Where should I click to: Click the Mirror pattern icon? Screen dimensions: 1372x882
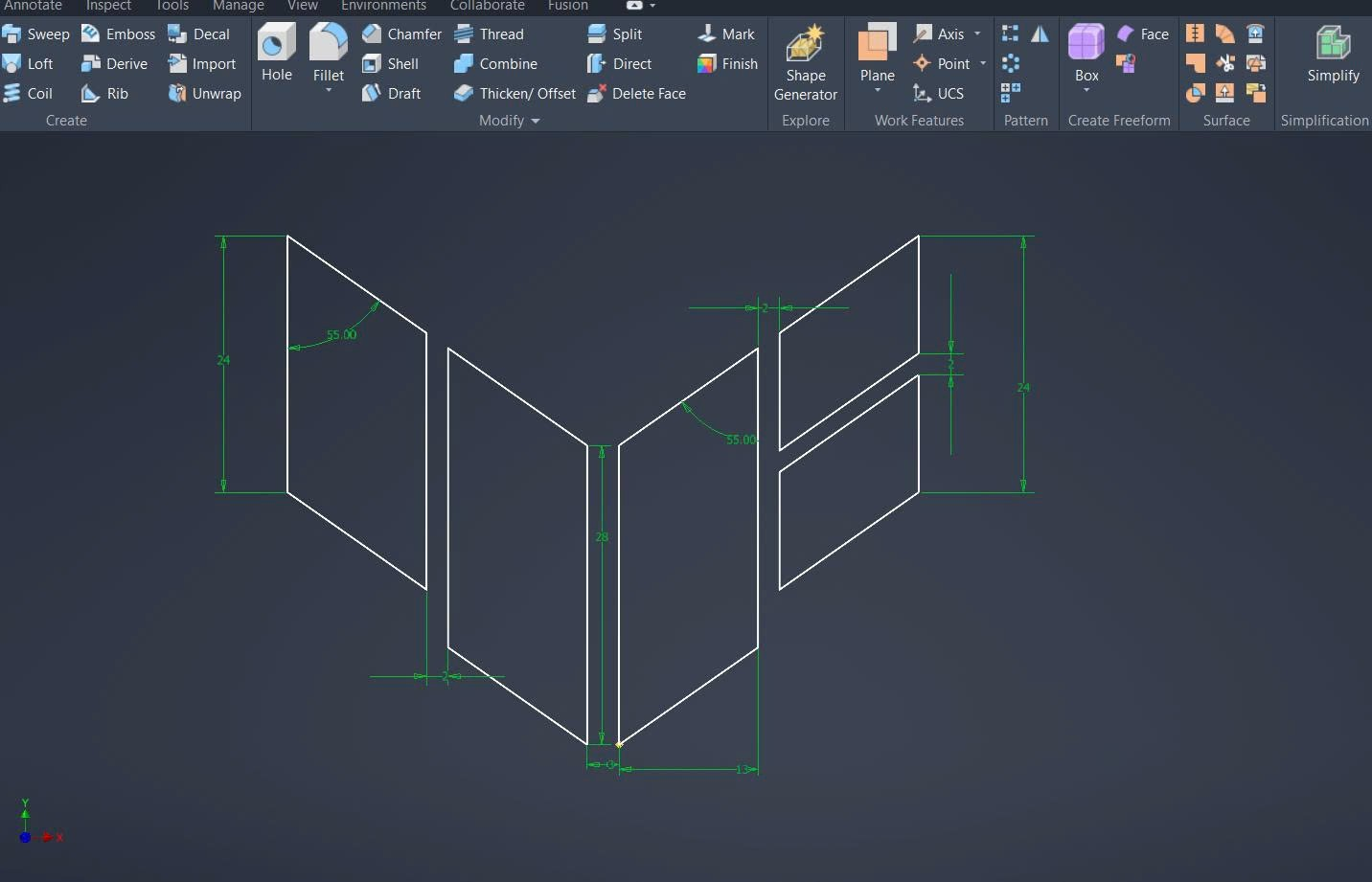(1040, 34)
